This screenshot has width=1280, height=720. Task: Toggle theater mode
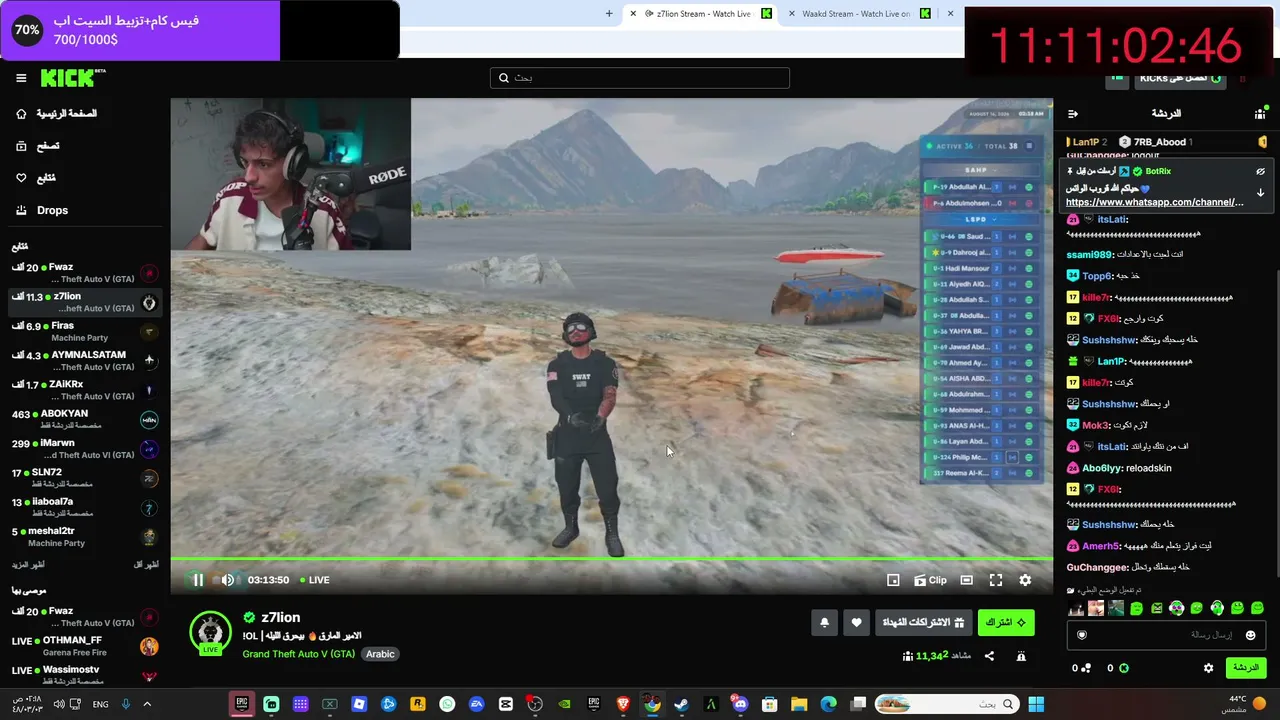966,580
